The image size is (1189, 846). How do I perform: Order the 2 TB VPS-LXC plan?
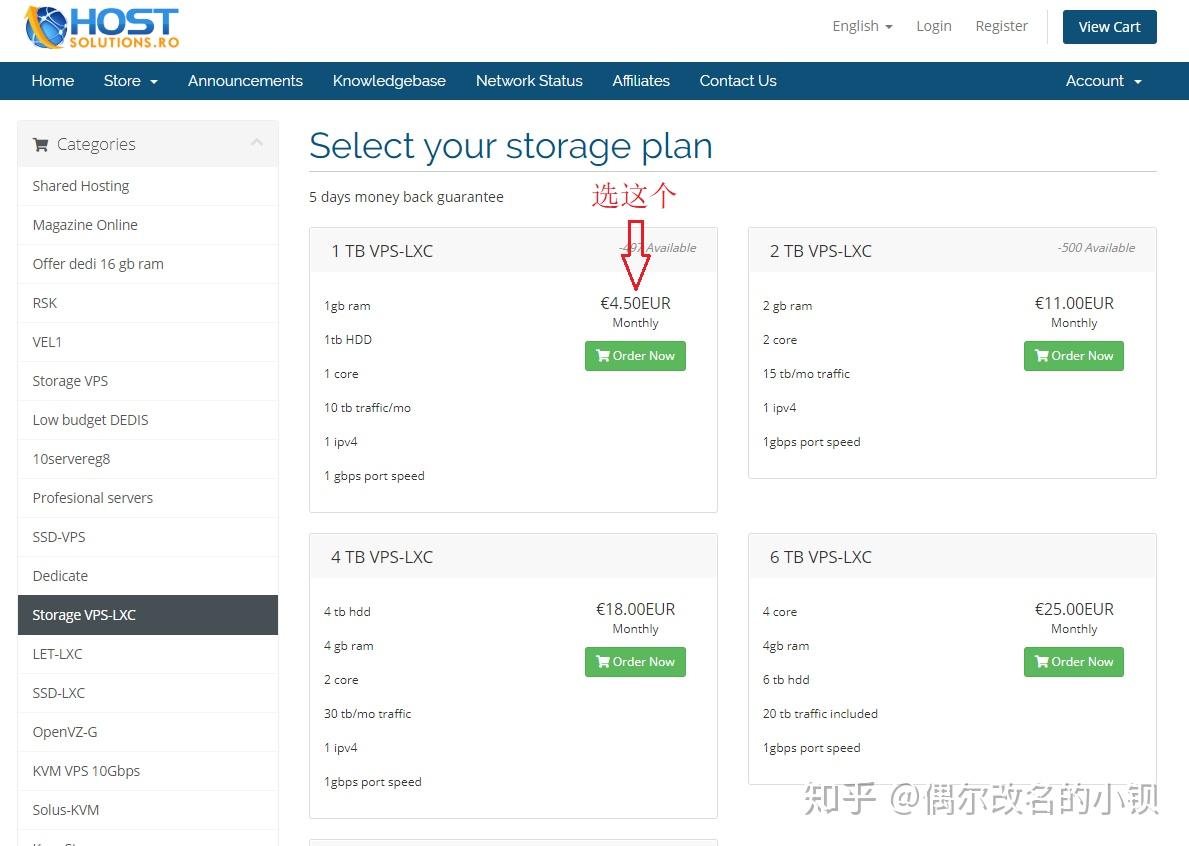click(x=1073, y=356)
